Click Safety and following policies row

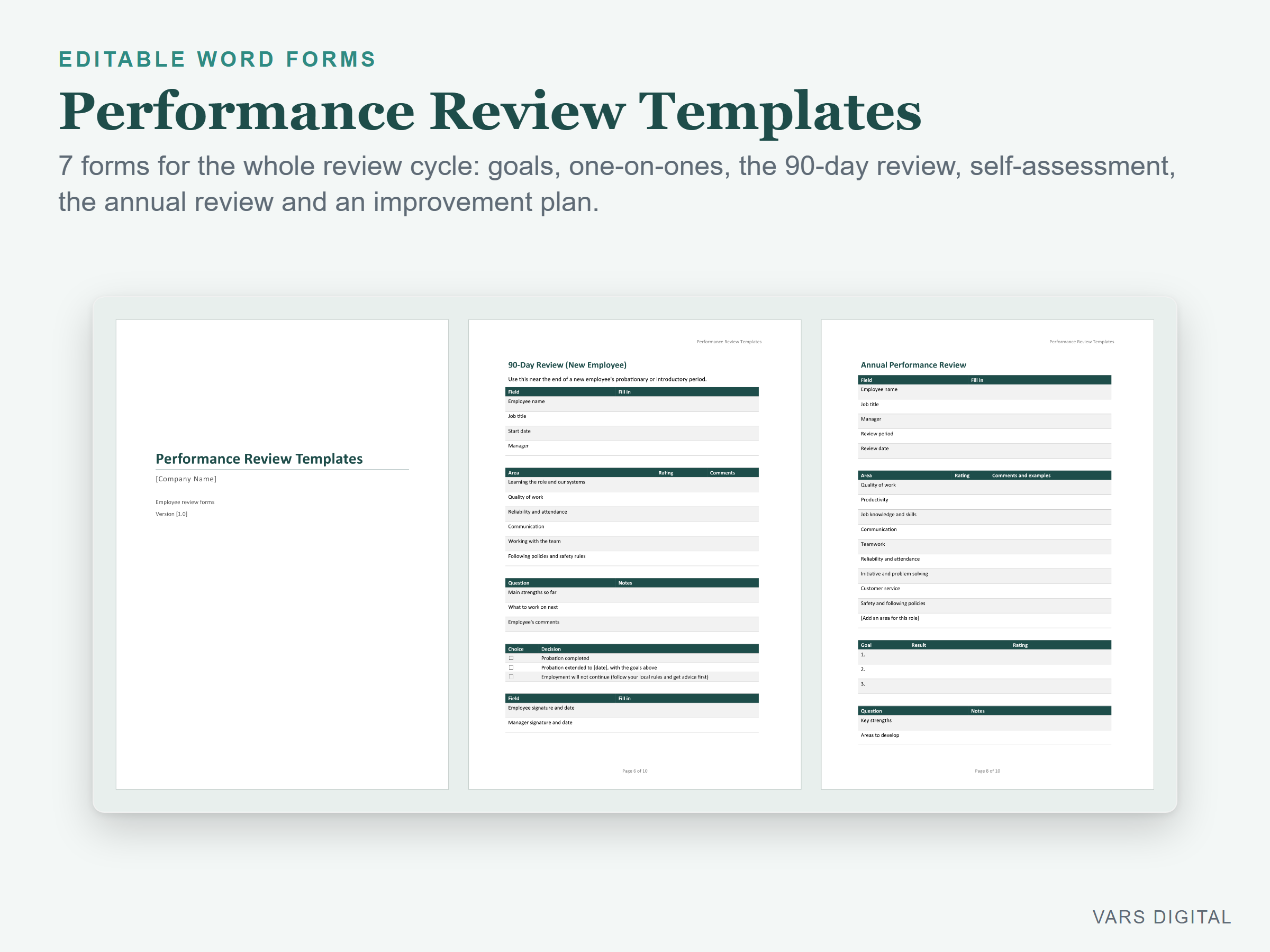click(984, 606)
